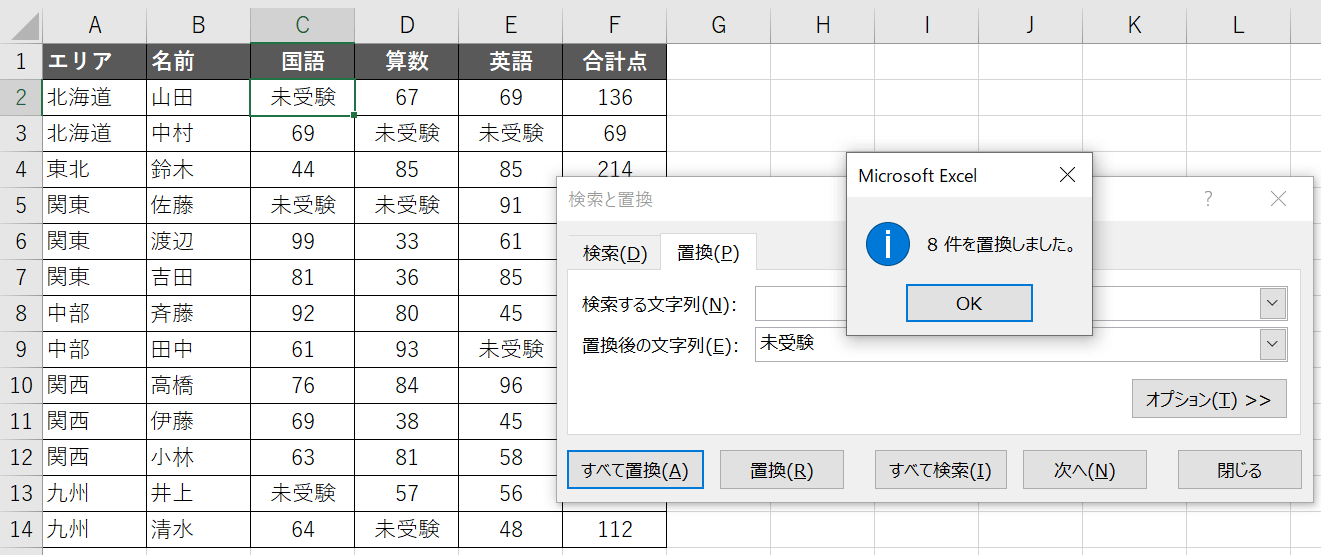Click the blue information icon in message box

[x=888, y=244]
